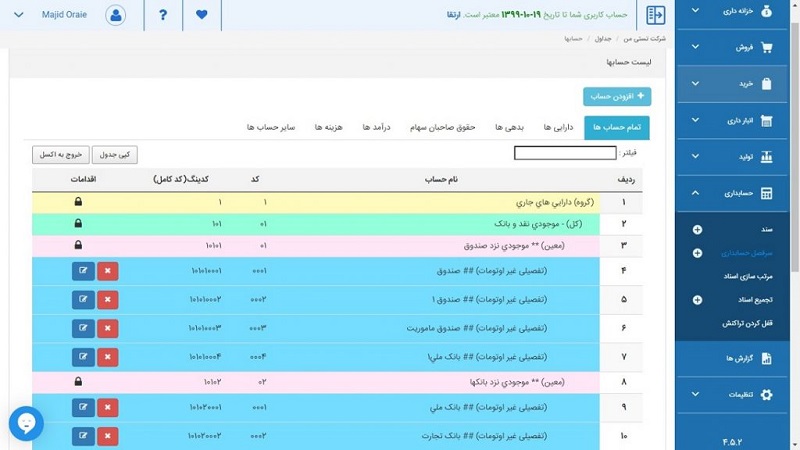Edit account row 4 صندوق
The width and height of the screenshot is (800, 450).
tap(82, 270)
